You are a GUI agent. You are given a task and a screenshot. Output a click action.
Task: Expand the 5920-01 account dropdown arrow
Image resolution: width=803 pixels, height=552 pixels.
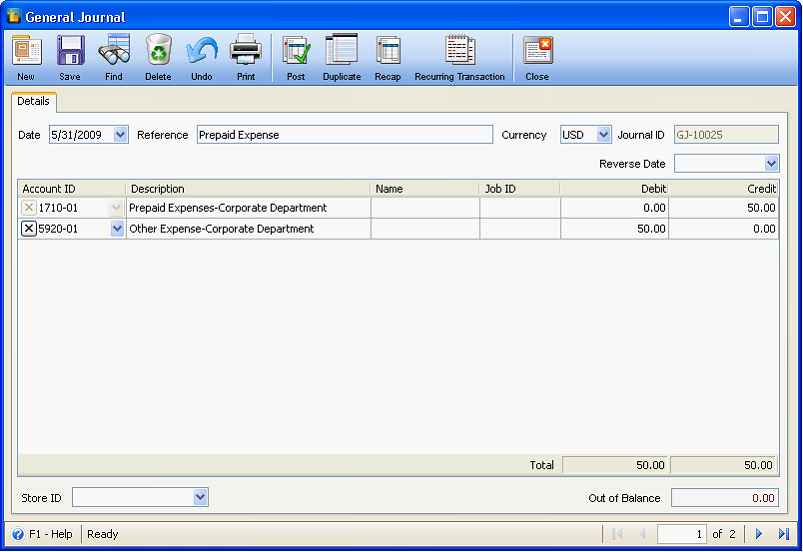[x=117, y=228]
